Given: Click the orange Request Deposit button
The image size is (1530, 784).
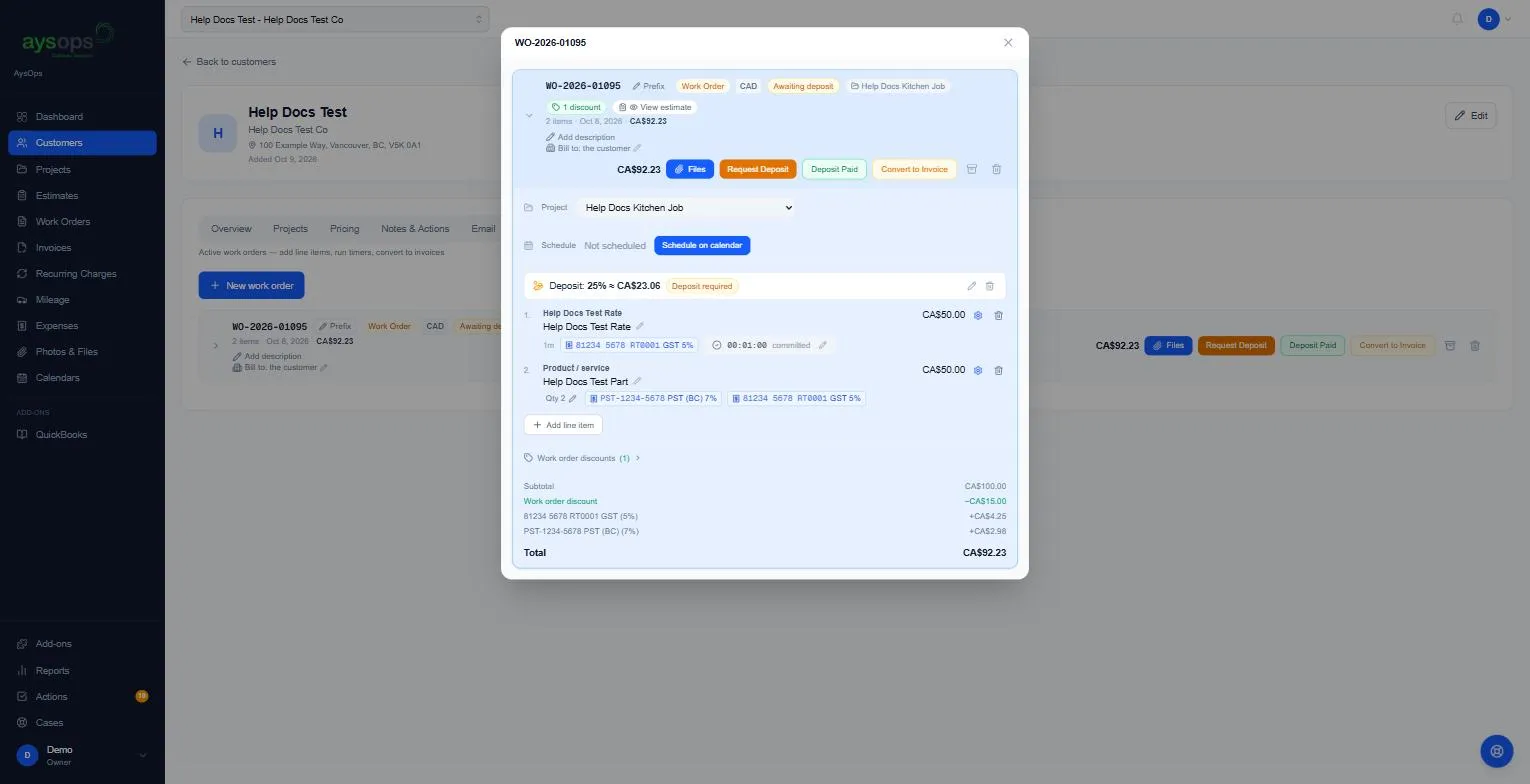Looking at the screenshot, I should click(x=757, y=169).
